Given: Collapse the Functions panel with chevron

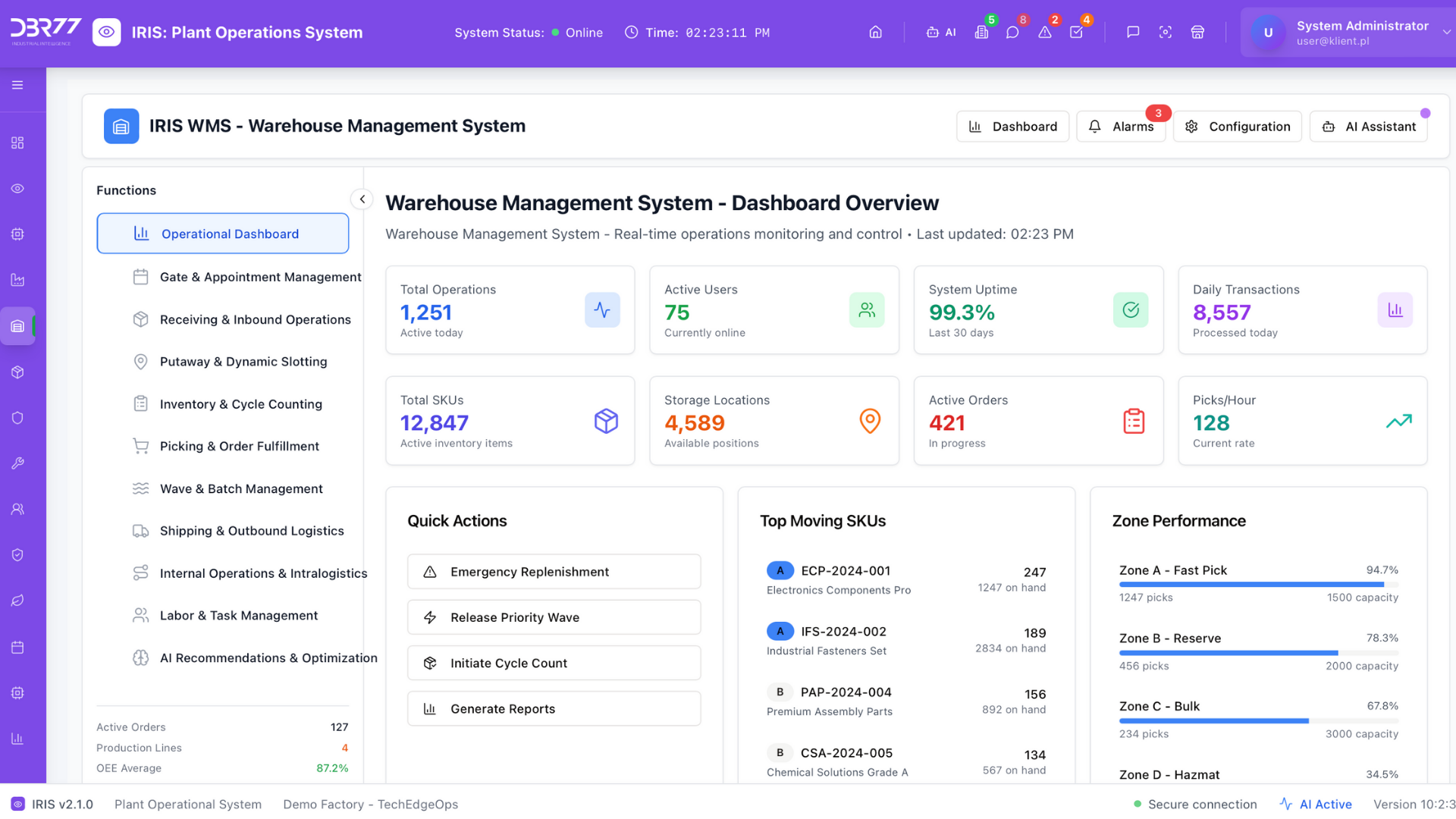Looking at the screenshot, I should [362, 199].
